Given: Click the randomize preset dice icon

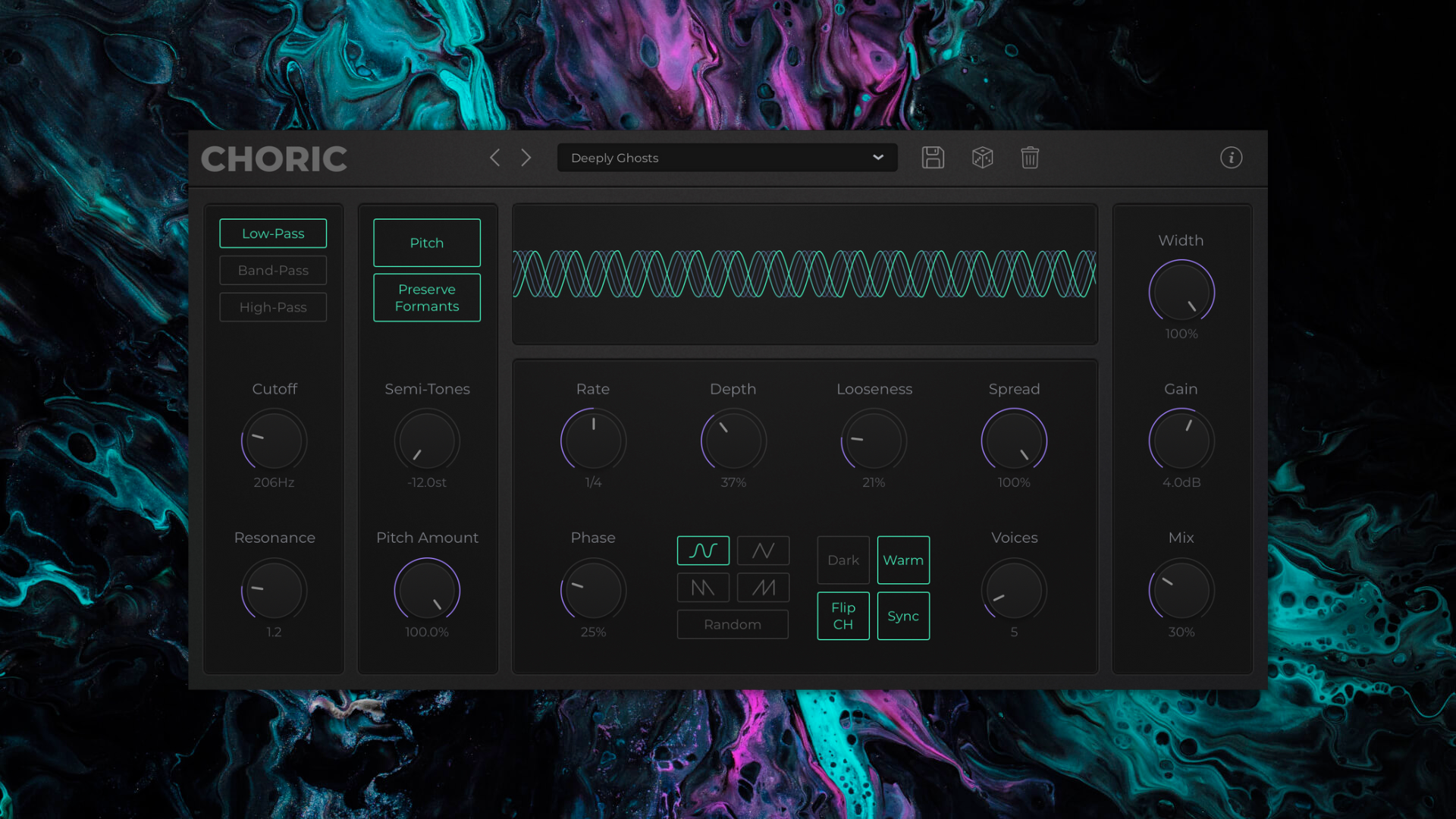Looking at the screenshot, I should 982,158.
